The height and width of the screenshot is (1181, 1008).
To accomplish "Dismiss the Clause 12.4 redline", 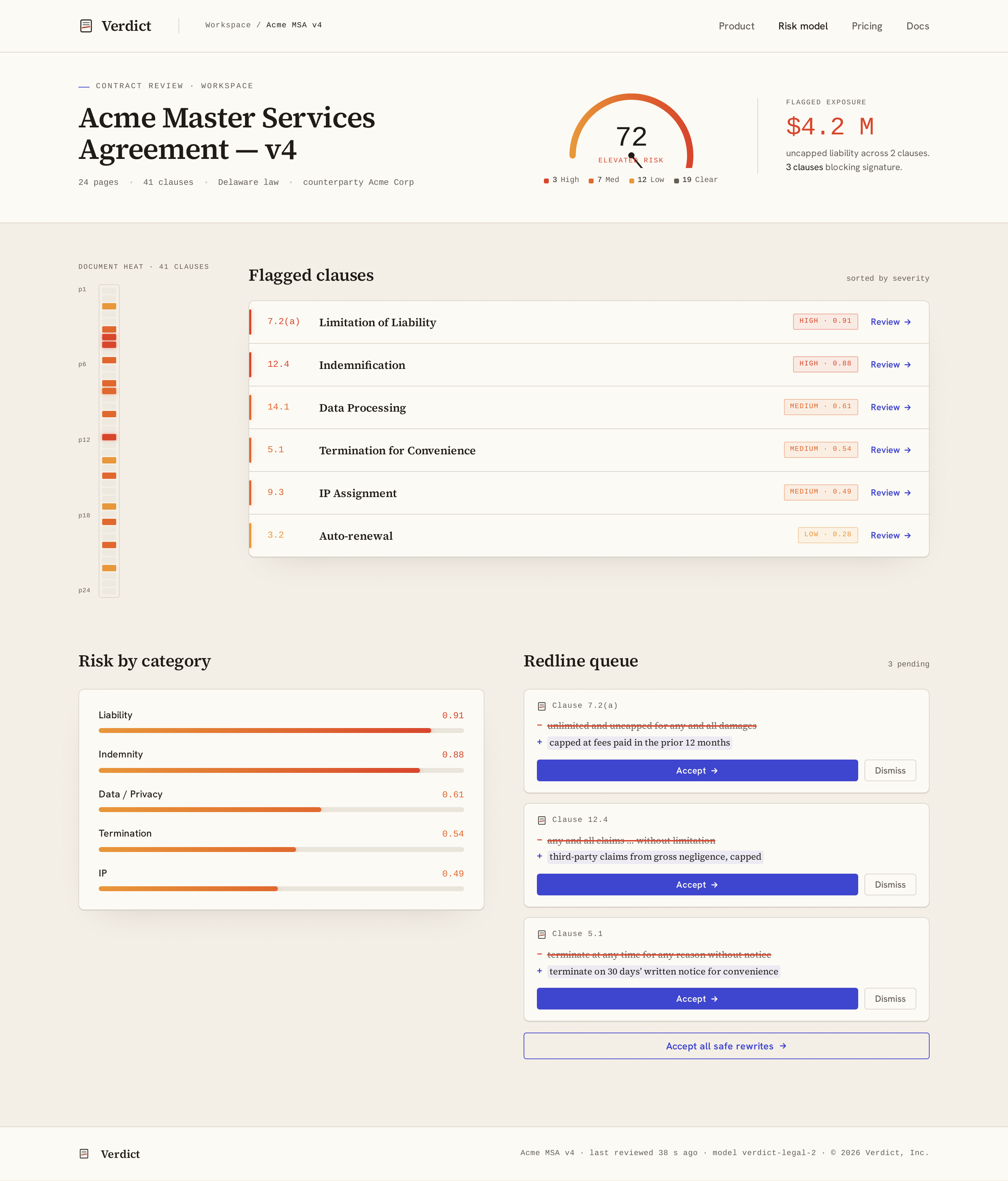I will pos(889,885).
